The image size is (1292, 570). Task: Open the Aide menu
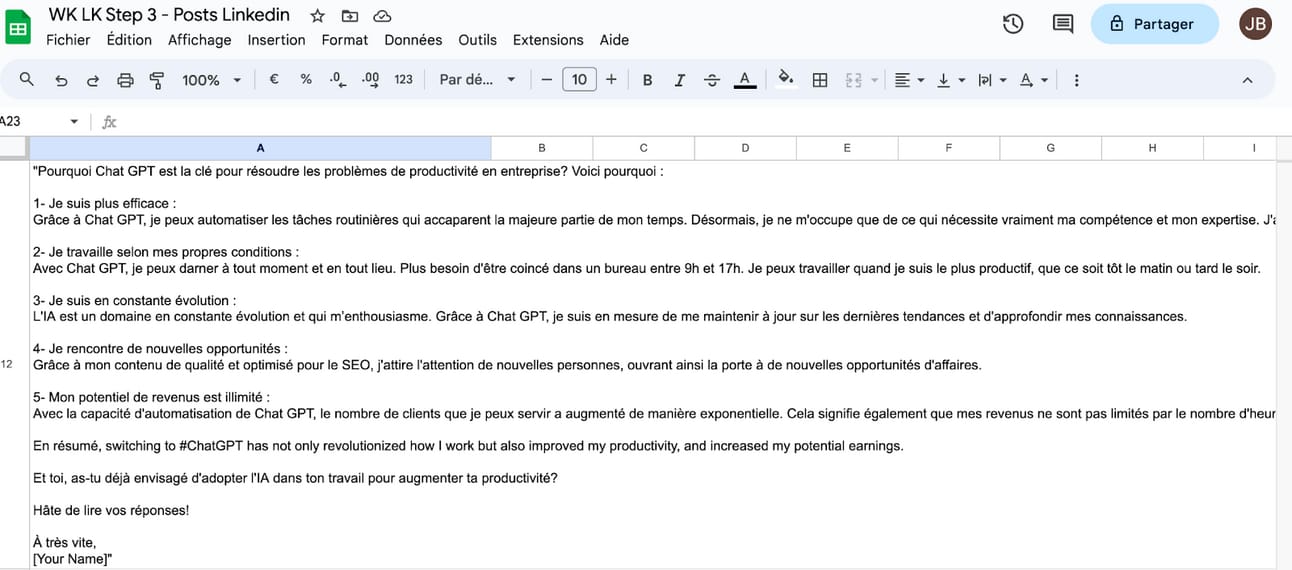pyautogui.click(x=614, y=40)
